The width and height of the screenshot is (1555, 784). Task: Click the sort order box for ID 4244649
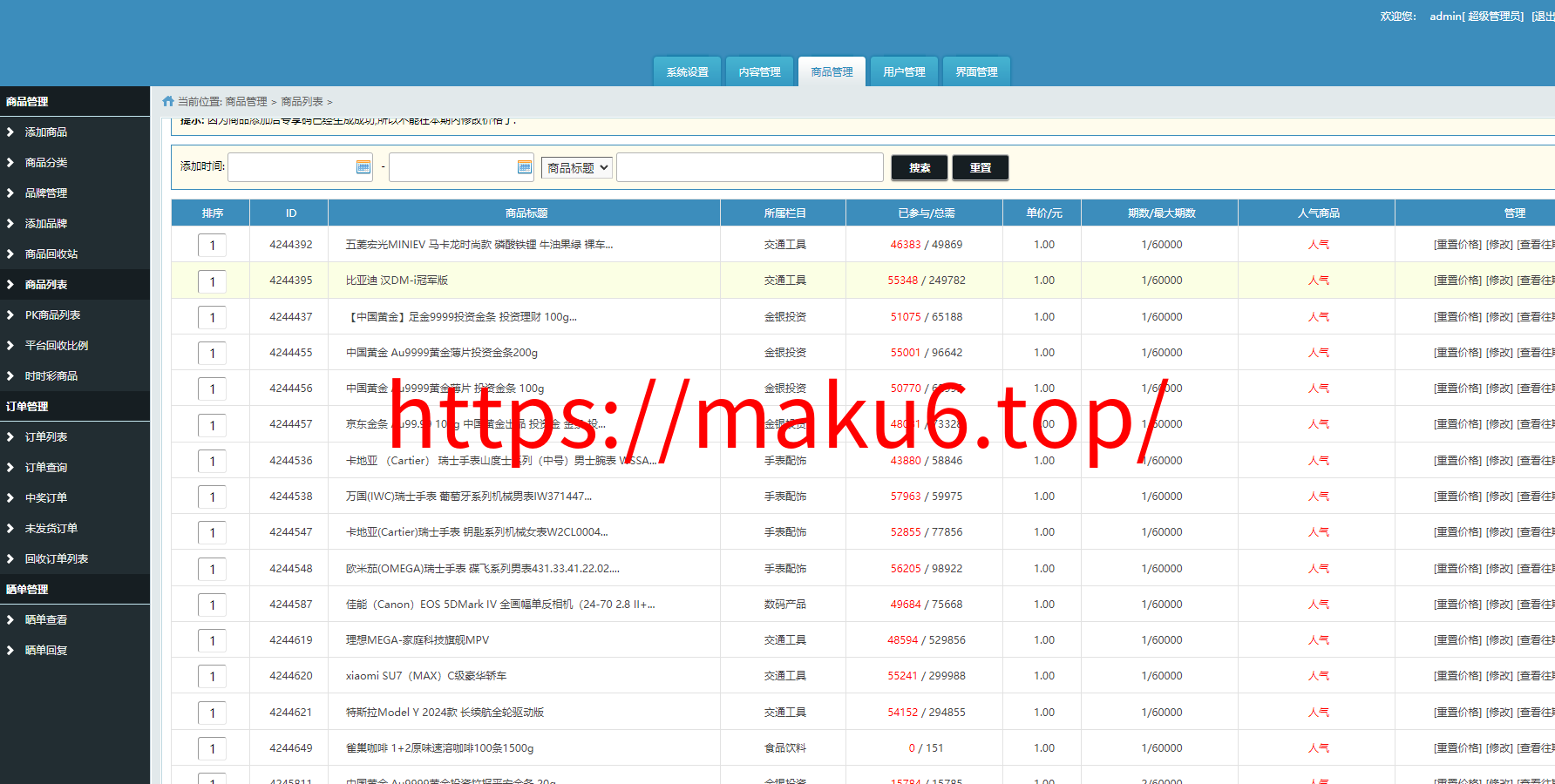click(x=212, y=749)
